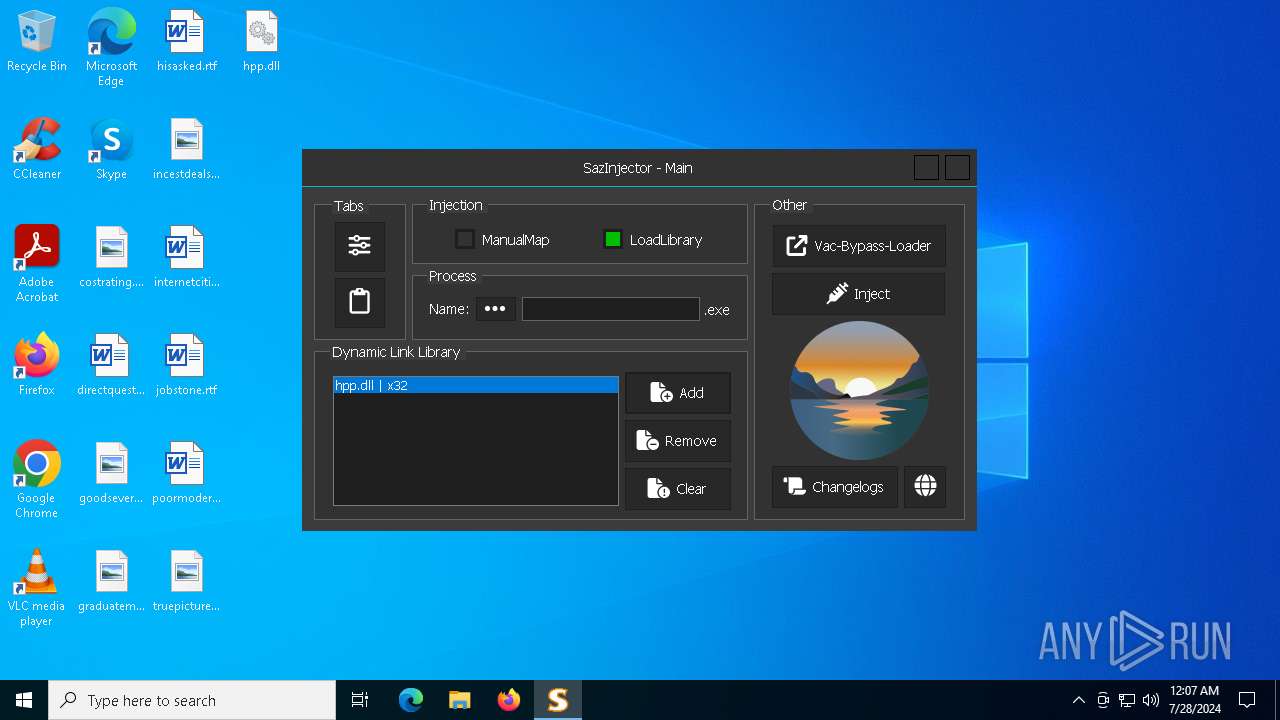Image resolution: width=1280 pixels, height=720 pixels.
Task: Enable the ManualMap injection checkbox
Action: click(x=465, y=239)
